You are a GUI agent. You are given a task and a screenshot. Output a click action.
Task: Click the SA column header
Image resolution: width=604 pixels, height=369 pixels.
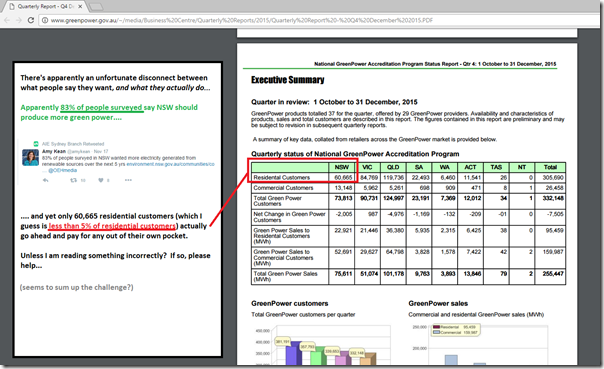(x=419, y=167)
